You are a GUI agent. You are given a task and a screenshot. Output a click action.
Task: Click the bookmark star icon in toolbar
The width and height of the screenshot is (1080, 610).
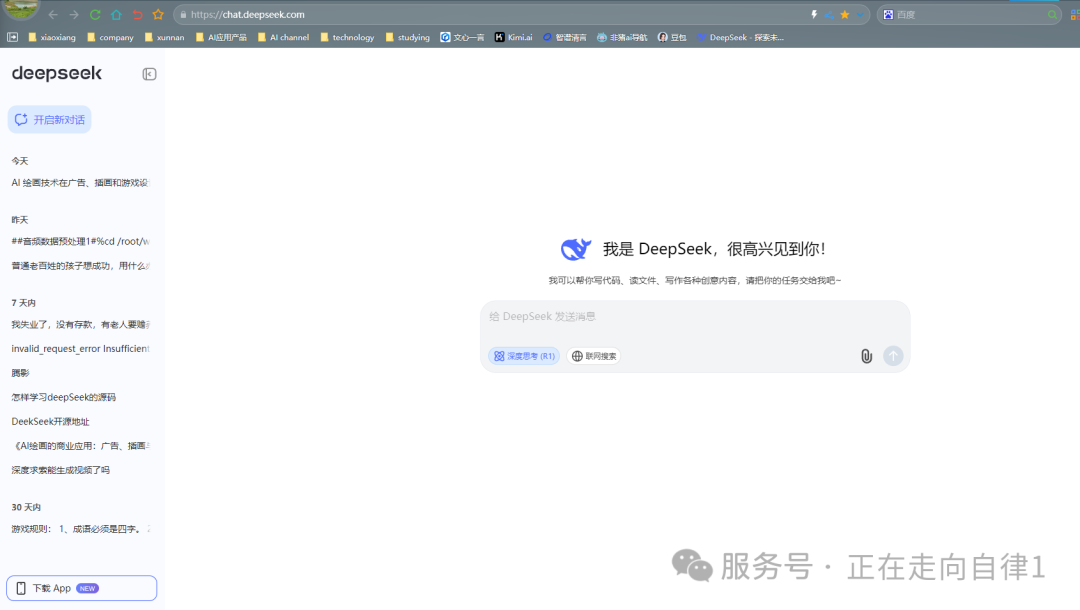point(158,15)
